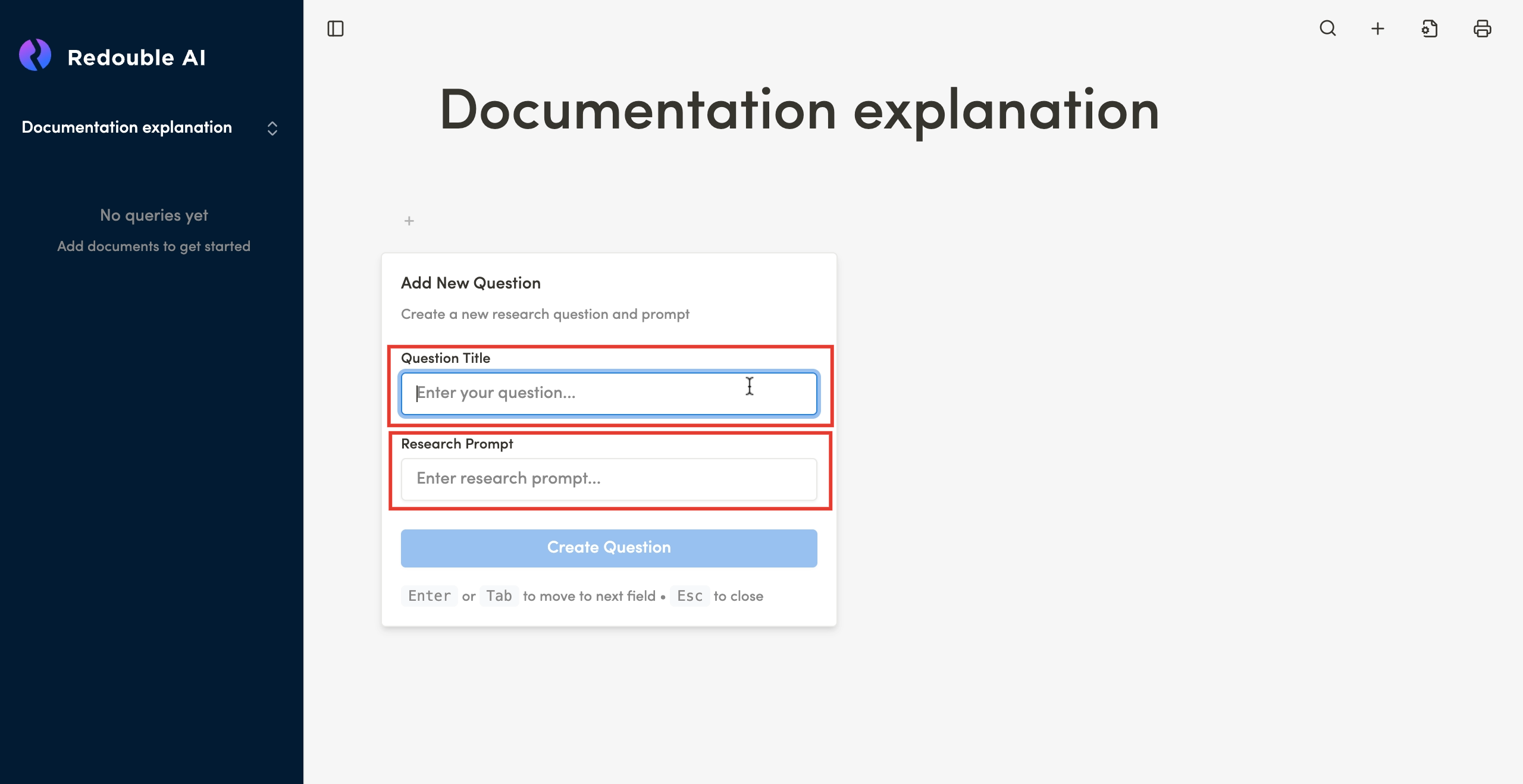Click the No queries yet message
1523x784 pixels.
click(153, 215)
